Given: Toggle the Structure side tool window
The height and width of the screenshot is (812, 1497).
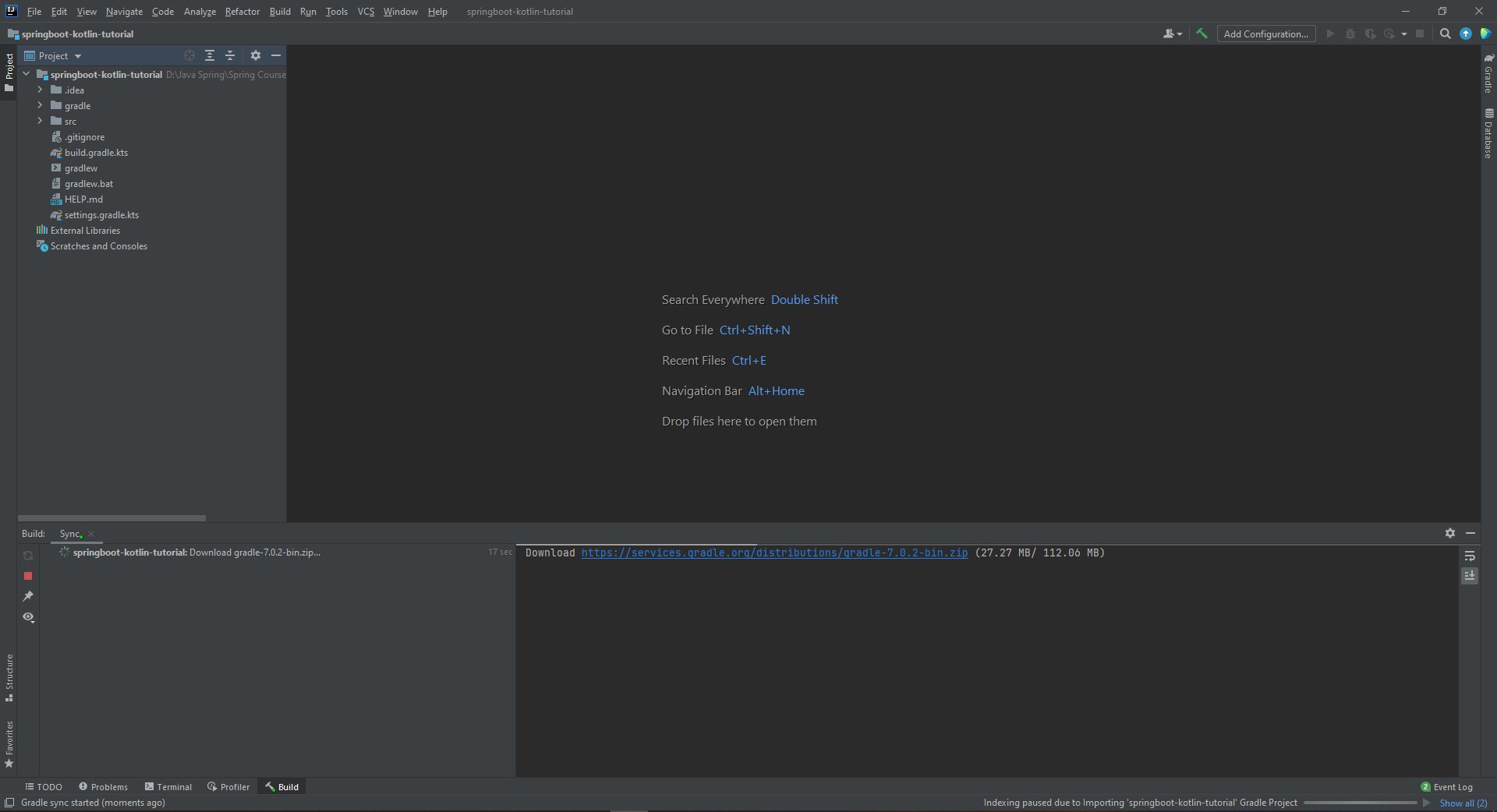Looking at the screenshot, I should [9, 677].
